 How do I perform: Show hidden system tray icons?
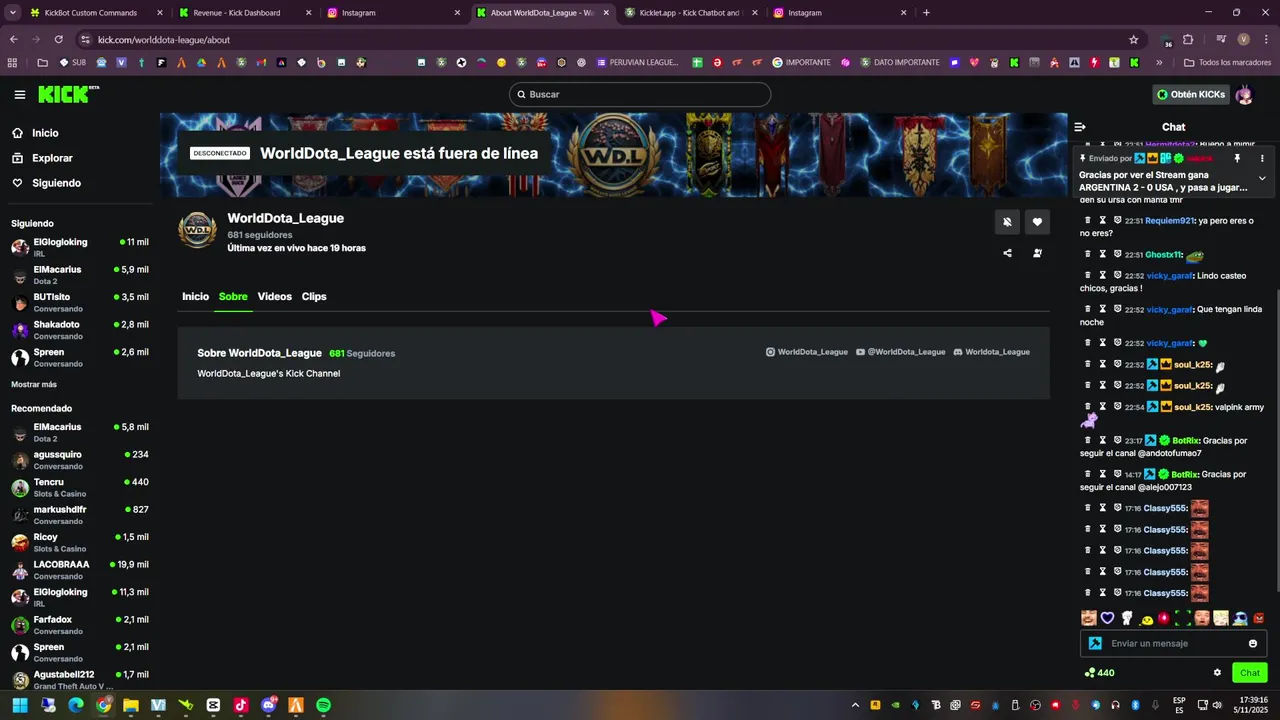(855, 705)
